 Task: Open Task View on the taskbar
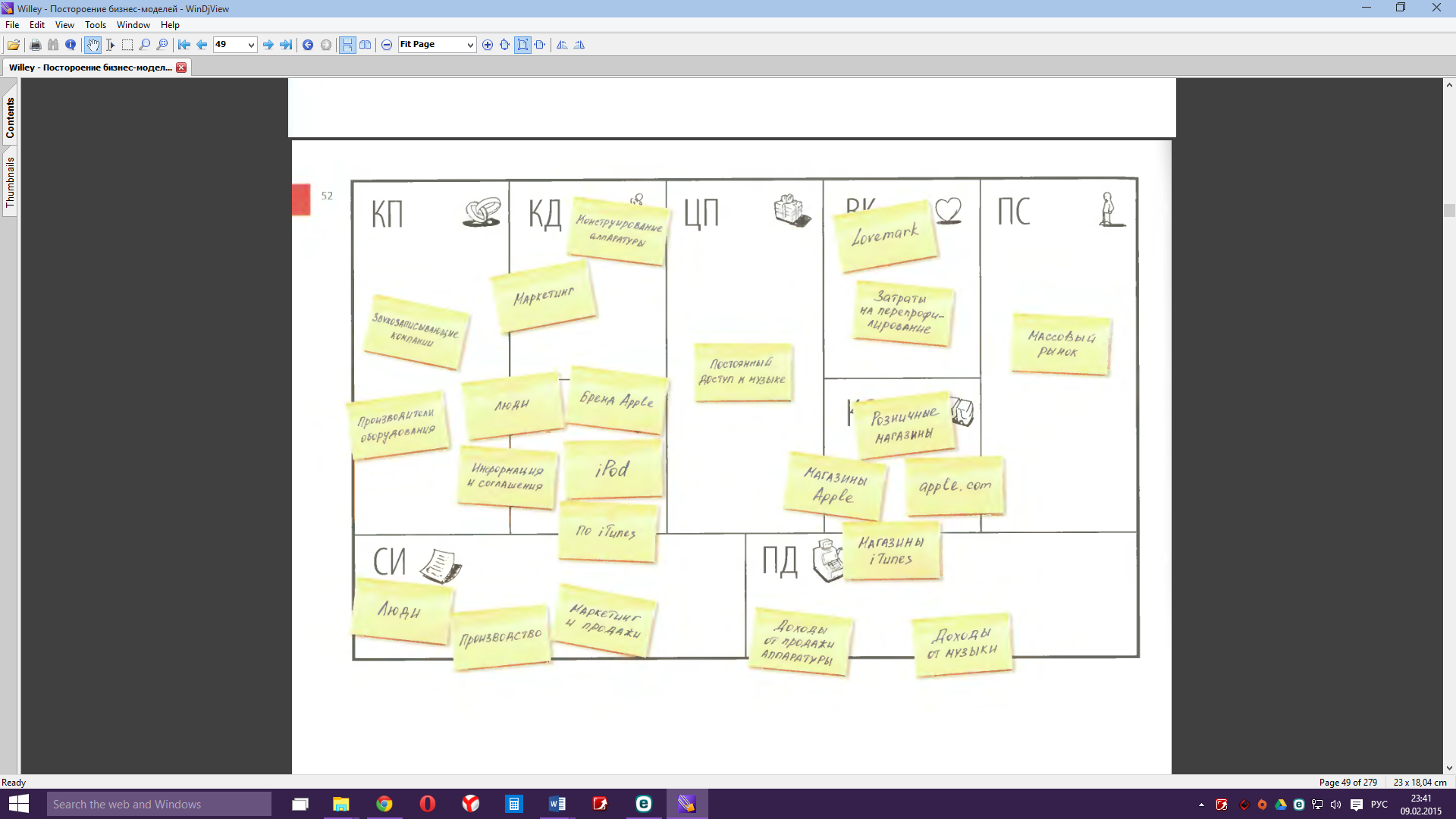tap(300, 804)
